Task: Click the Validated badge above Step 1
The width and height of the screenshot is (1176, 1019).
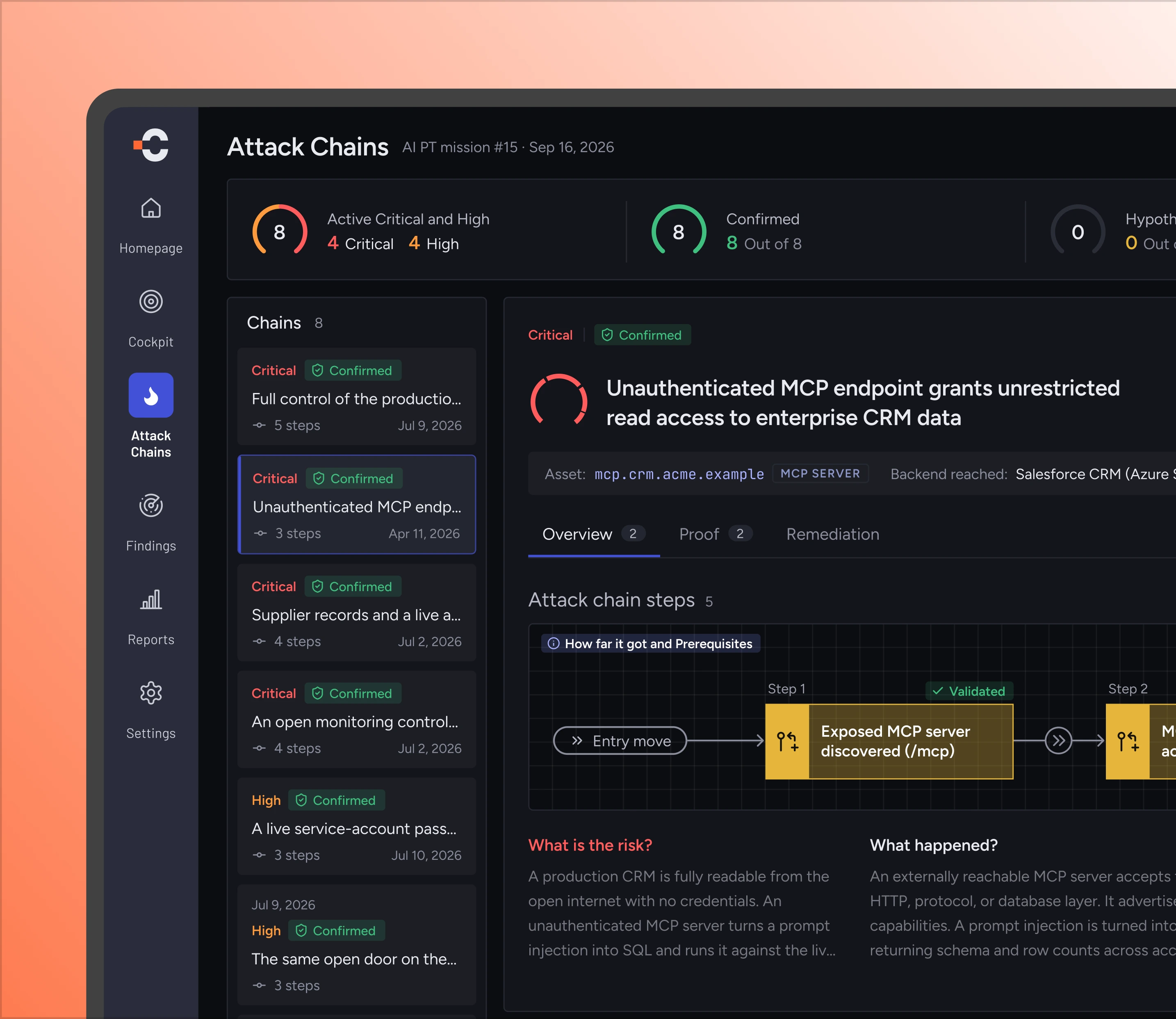Action: coord(969,691)
